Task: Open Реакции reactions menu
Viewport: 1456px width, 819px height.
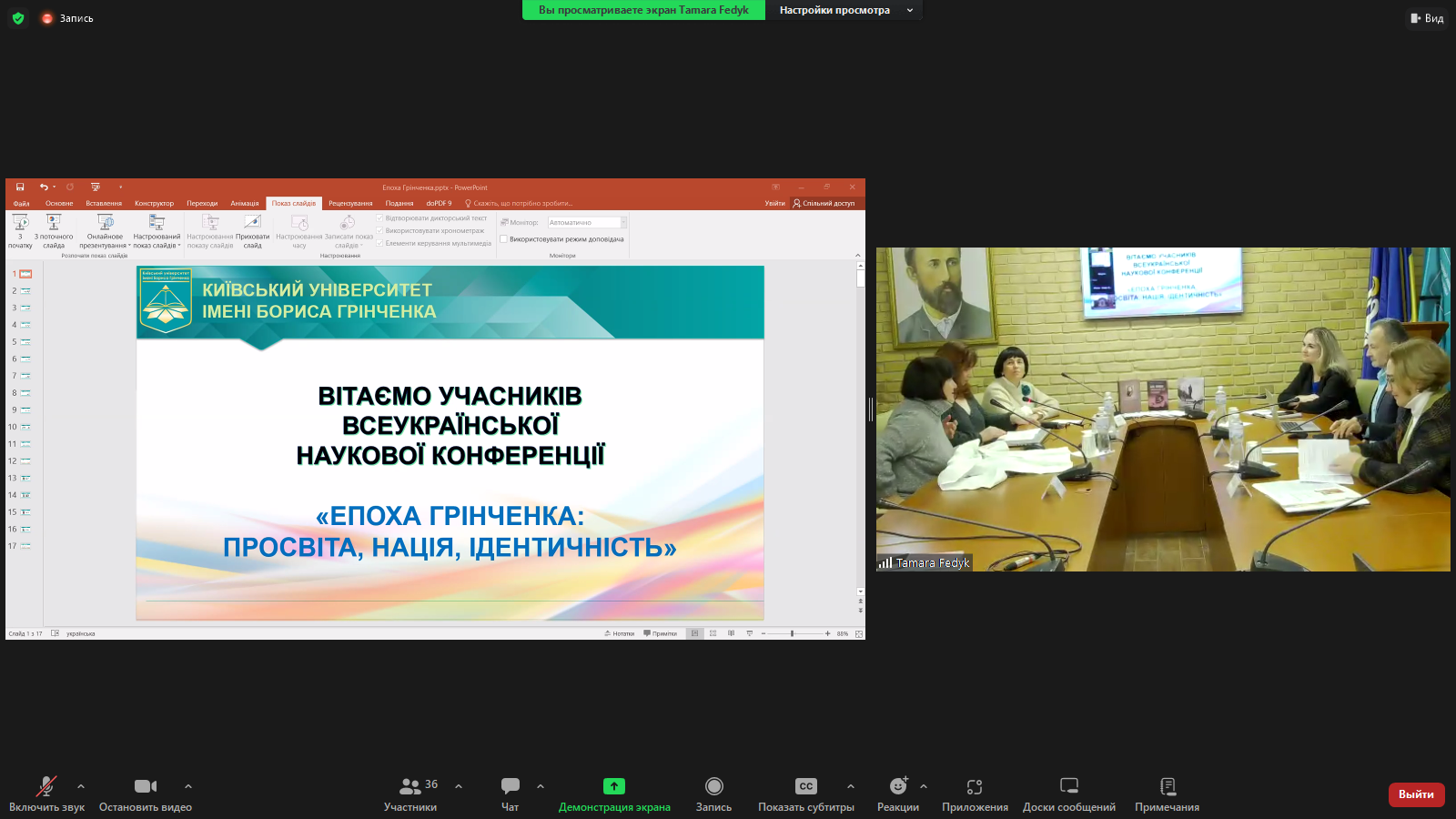Action: coord(897,793)
